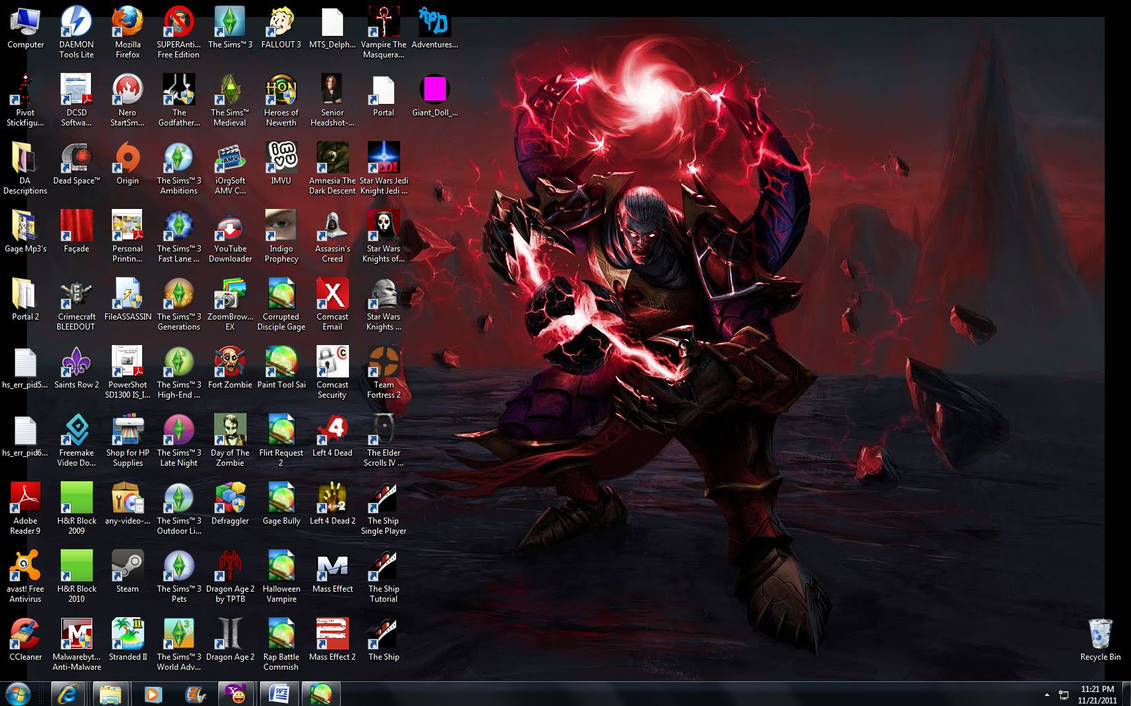1131x706 pixels.
Task: Select the Left 4 Dead 2 shortcut
Action: (332, 503)
